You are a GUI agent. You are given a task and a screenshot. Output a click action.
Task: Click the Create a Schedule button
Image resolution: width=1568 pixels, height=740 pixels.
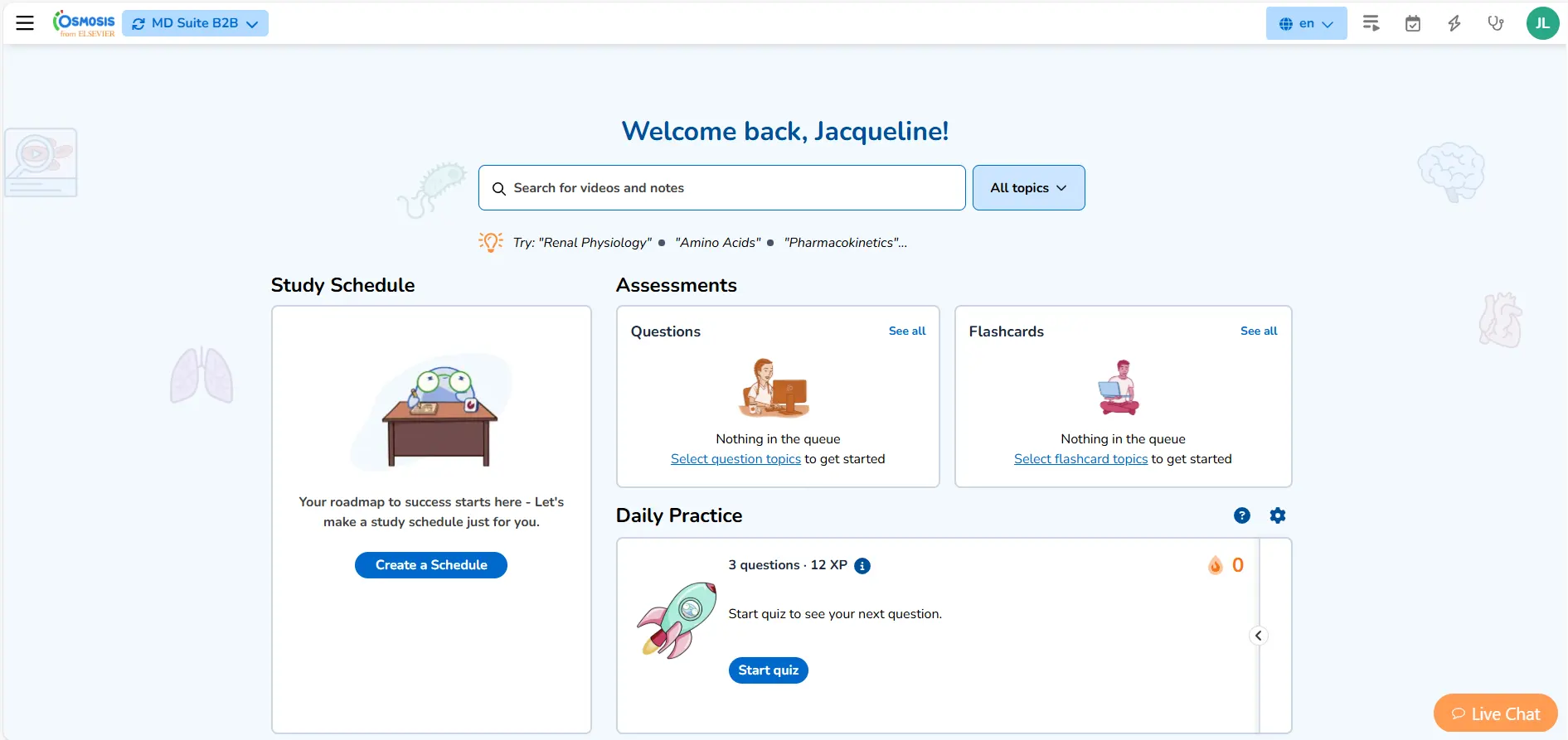point(430,565)
